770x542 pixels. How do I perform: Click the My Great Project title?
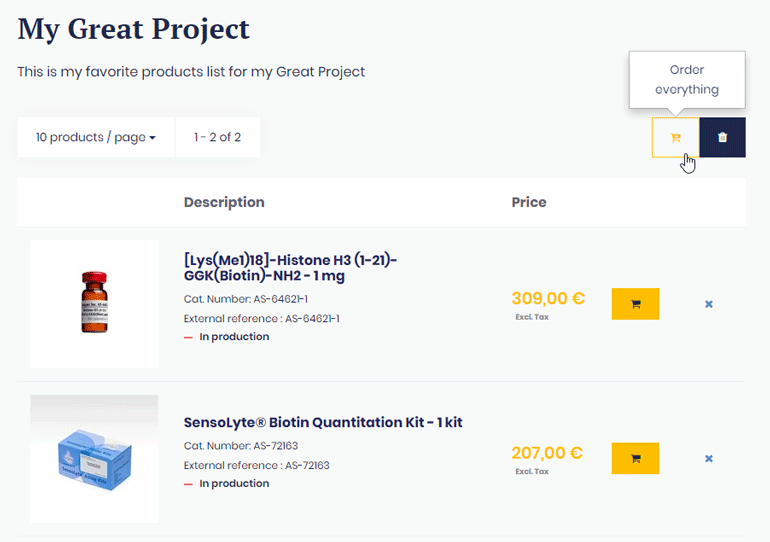(x=134, y=29)
